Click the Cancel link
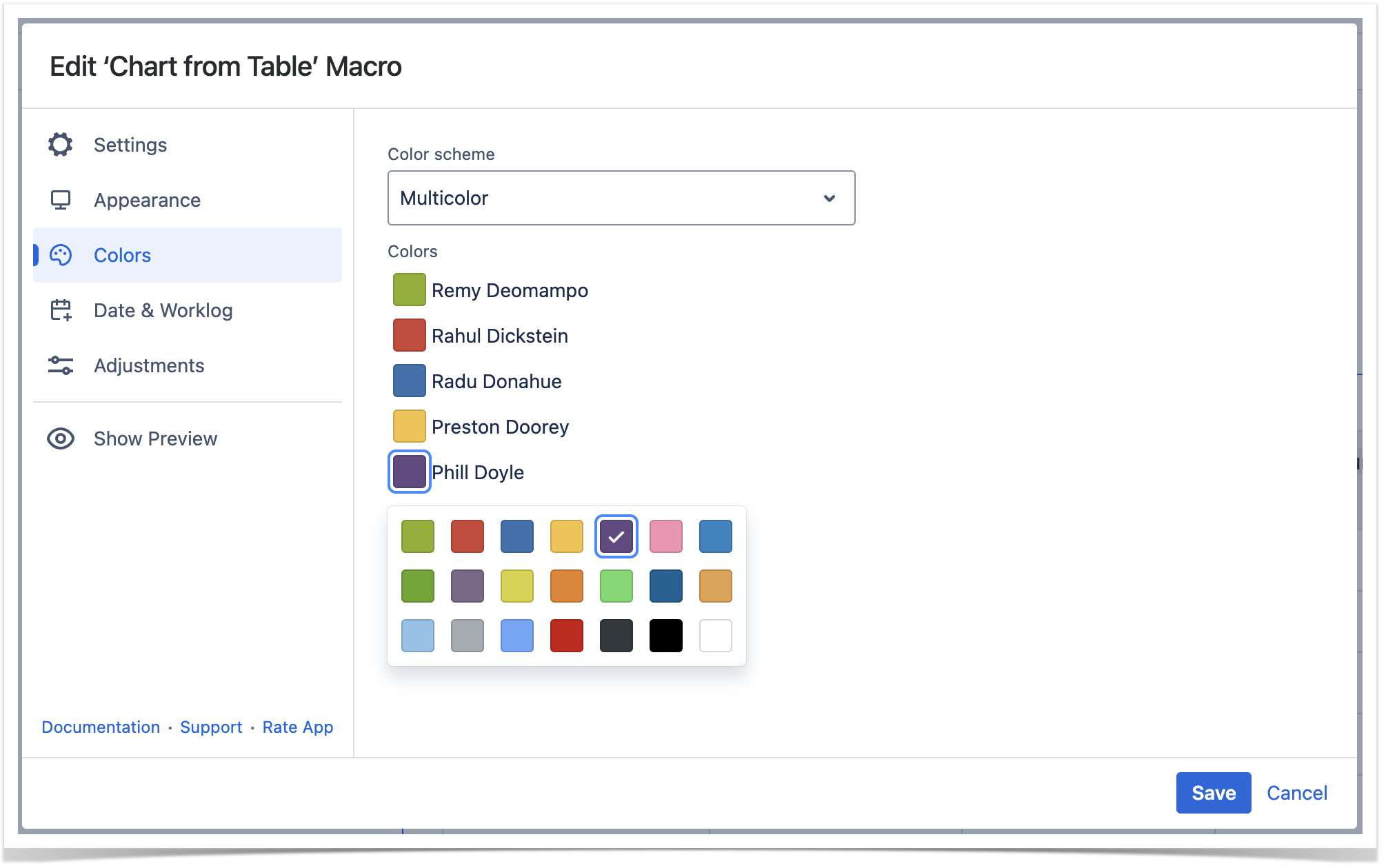The width and height of the screenshot is (1386, 868). pos(1296,793)
